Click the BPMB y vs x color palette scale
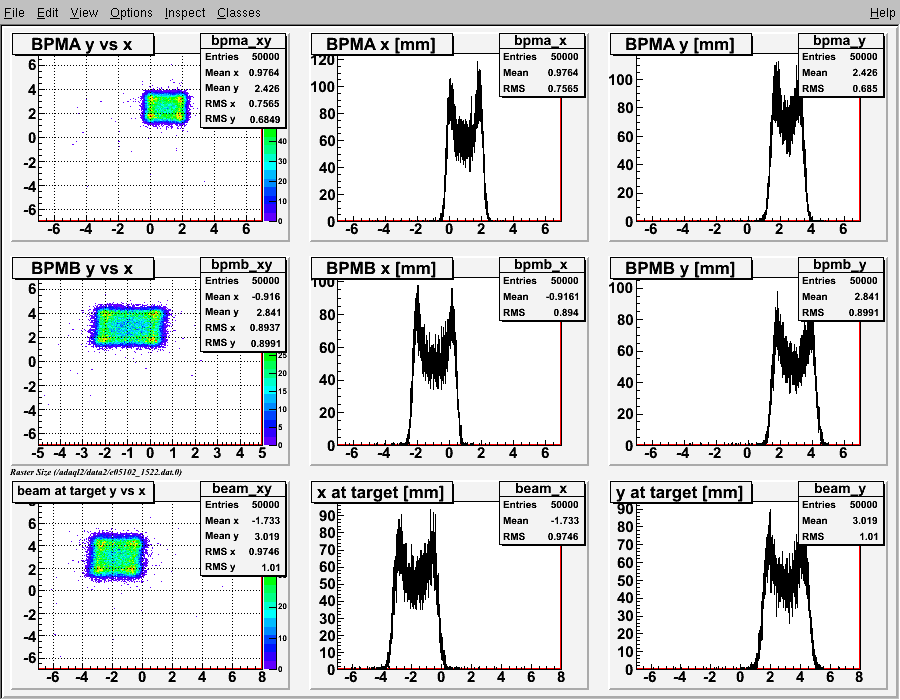This screenshot has width=900, height=700. click(270, 399)
